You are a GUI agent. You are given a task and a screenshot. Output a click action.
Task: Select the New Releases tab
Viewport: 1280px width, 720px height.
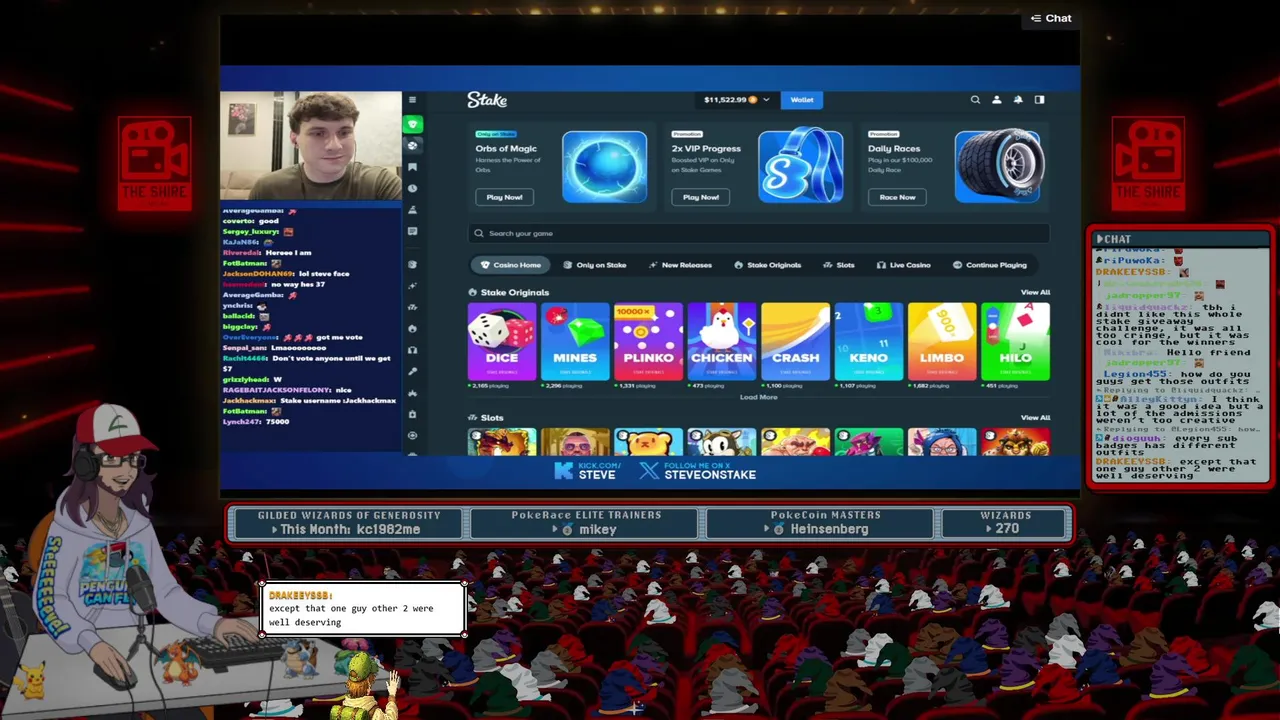point(680,265)
